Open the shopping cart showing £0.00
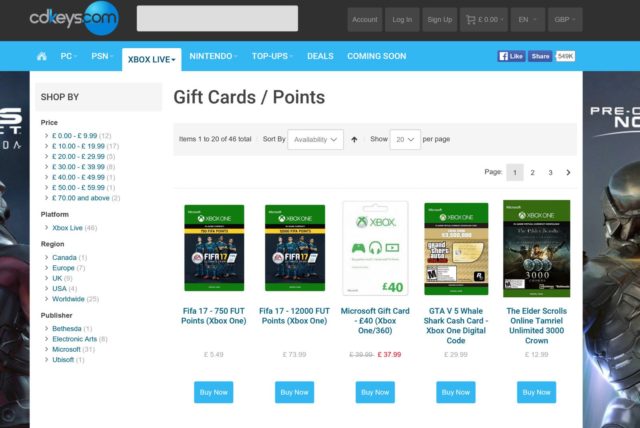Screen dimensions: 640x428 [484, 20]
